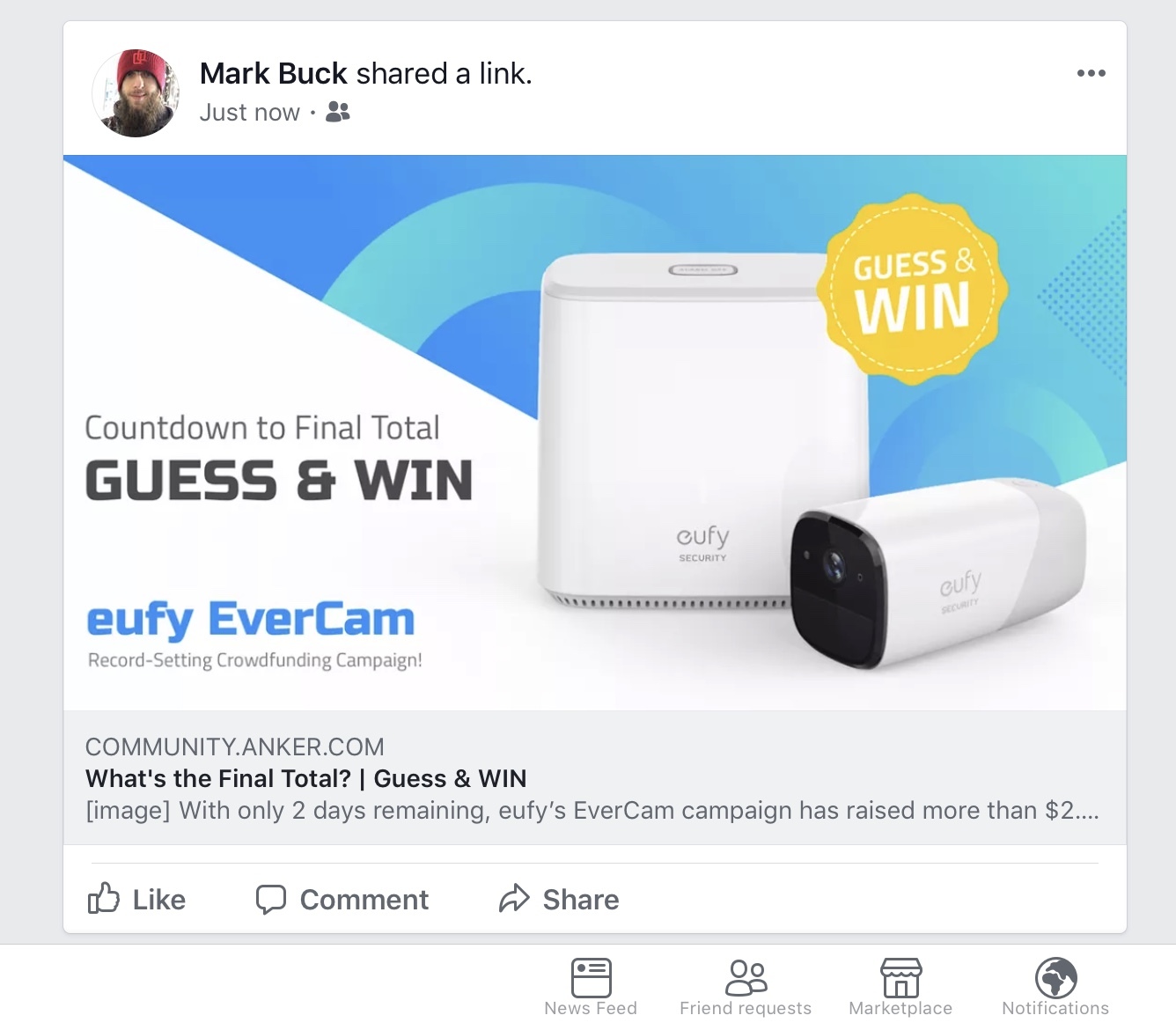Open the Notifications globe icon
Image resolution: width=1176 pixels, height=1030 pixels.
click(1055, 977)
